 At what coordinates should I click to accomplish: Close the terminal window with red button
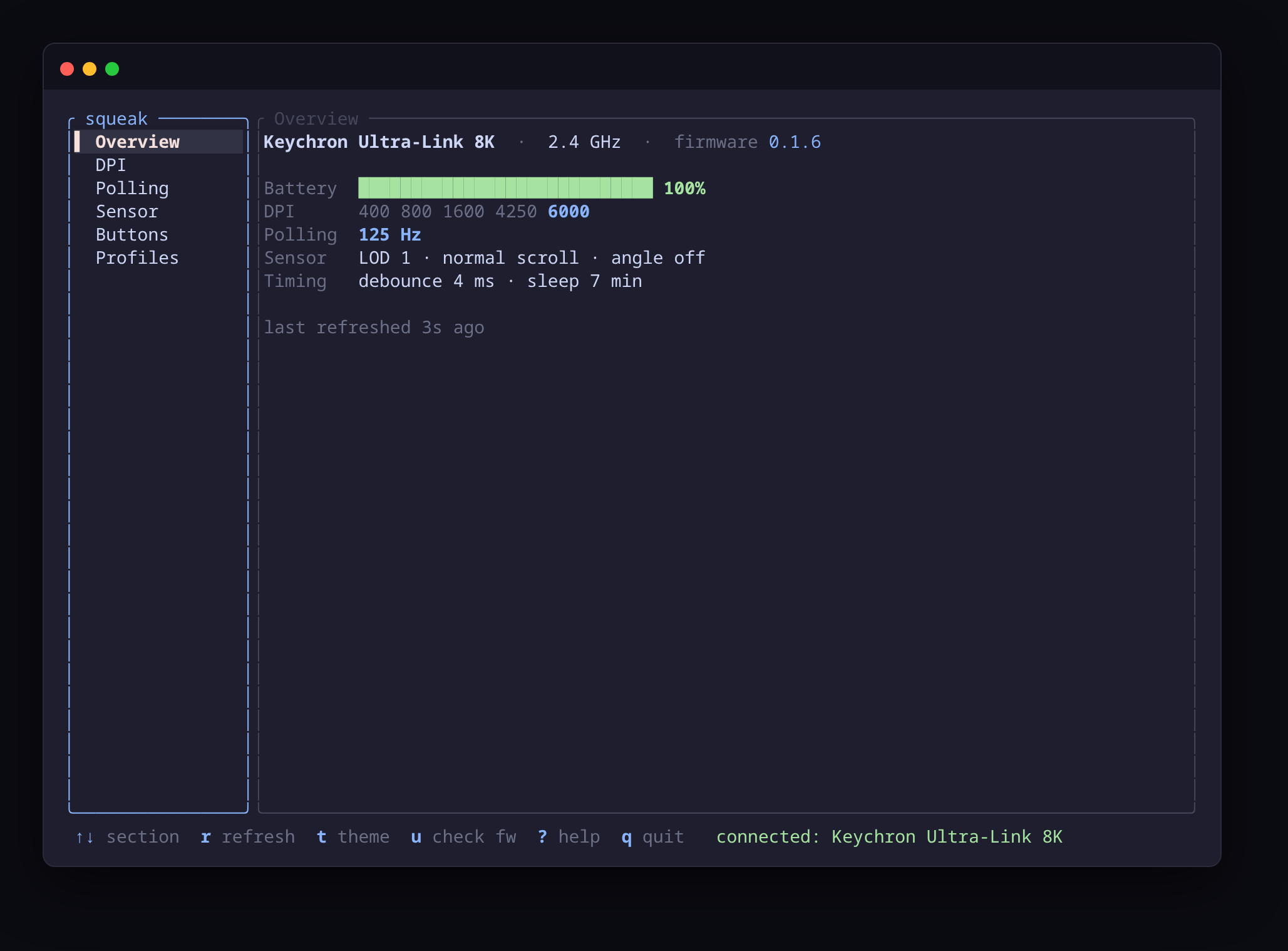[67, 69]
